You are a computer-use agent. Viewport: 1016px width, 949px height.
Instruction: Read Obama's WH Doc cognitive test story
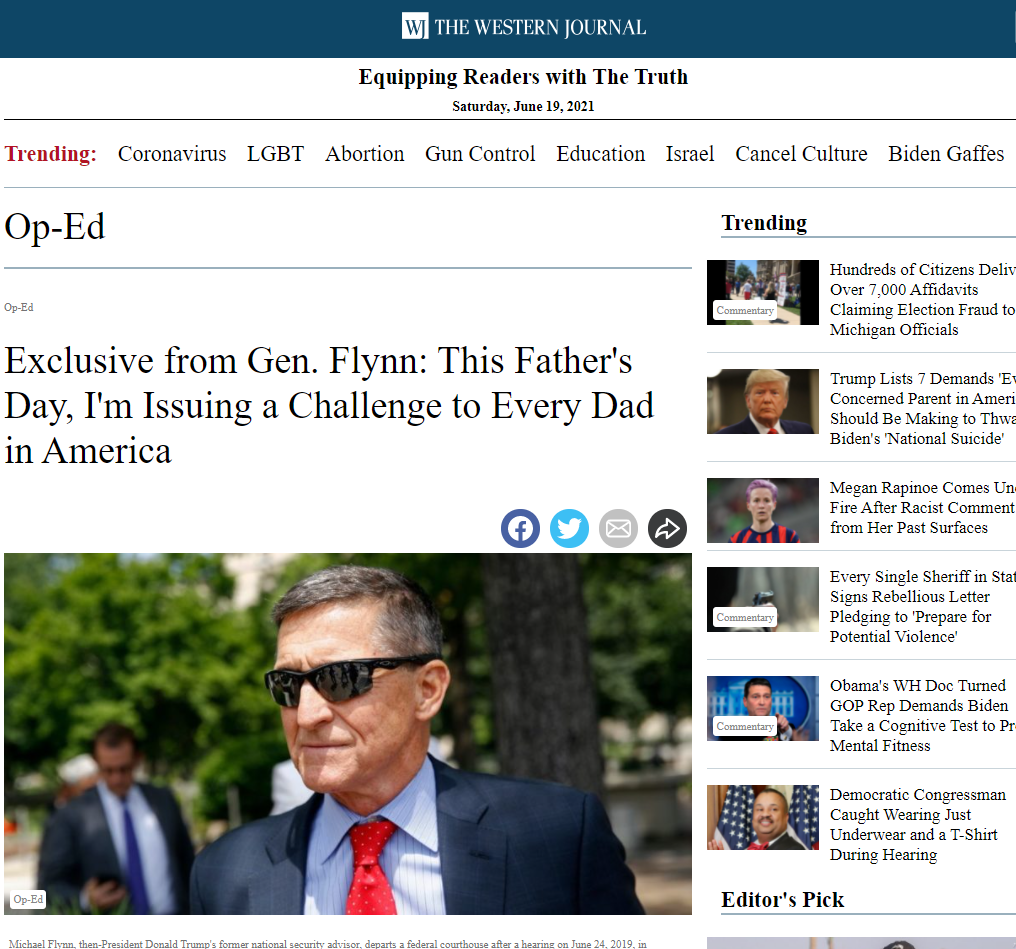tap(923, 715)
